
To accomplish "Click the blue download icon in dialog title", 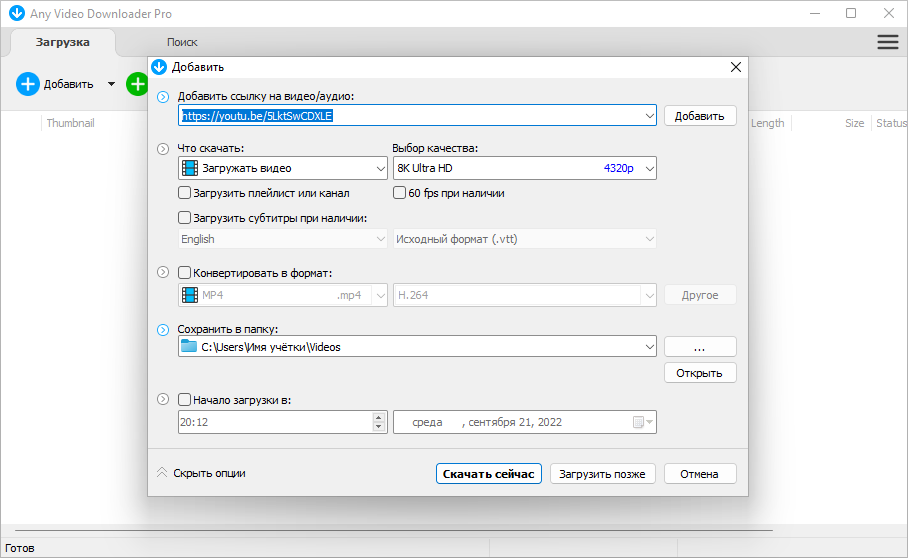I will (159, 67).
